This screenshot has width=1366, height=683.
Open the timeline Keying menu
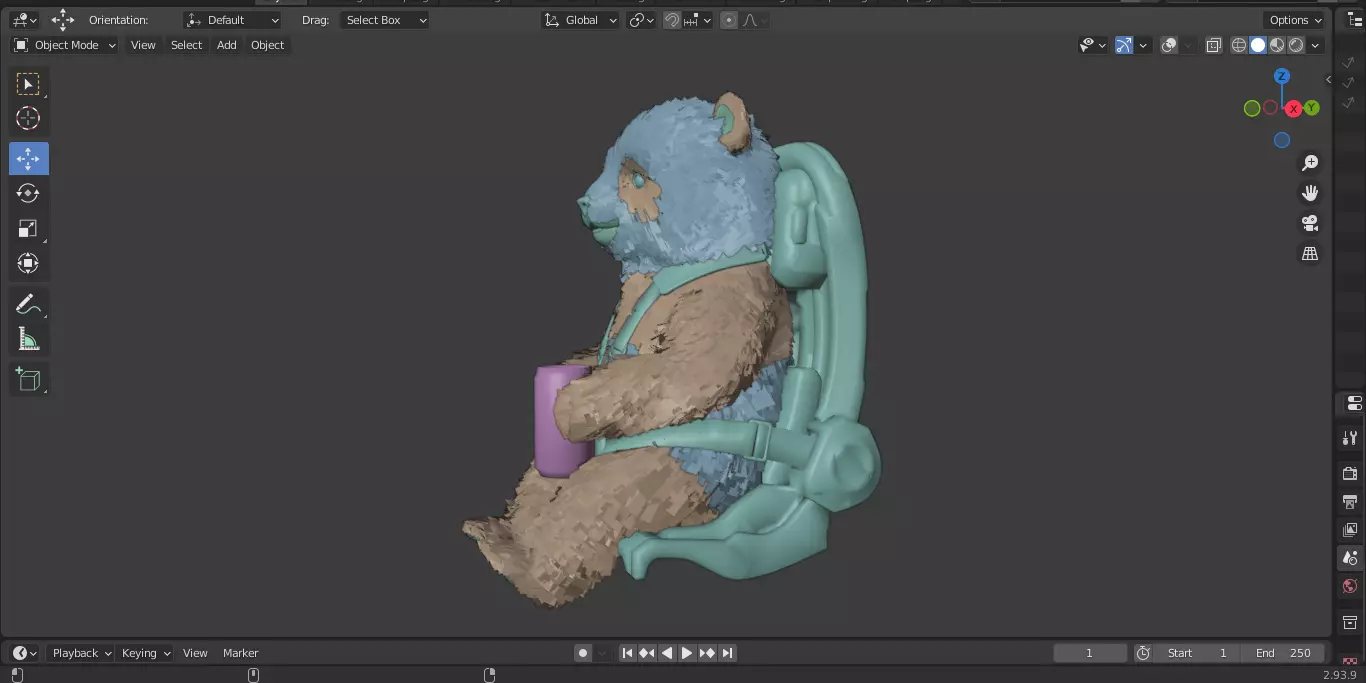pos(145,653)
